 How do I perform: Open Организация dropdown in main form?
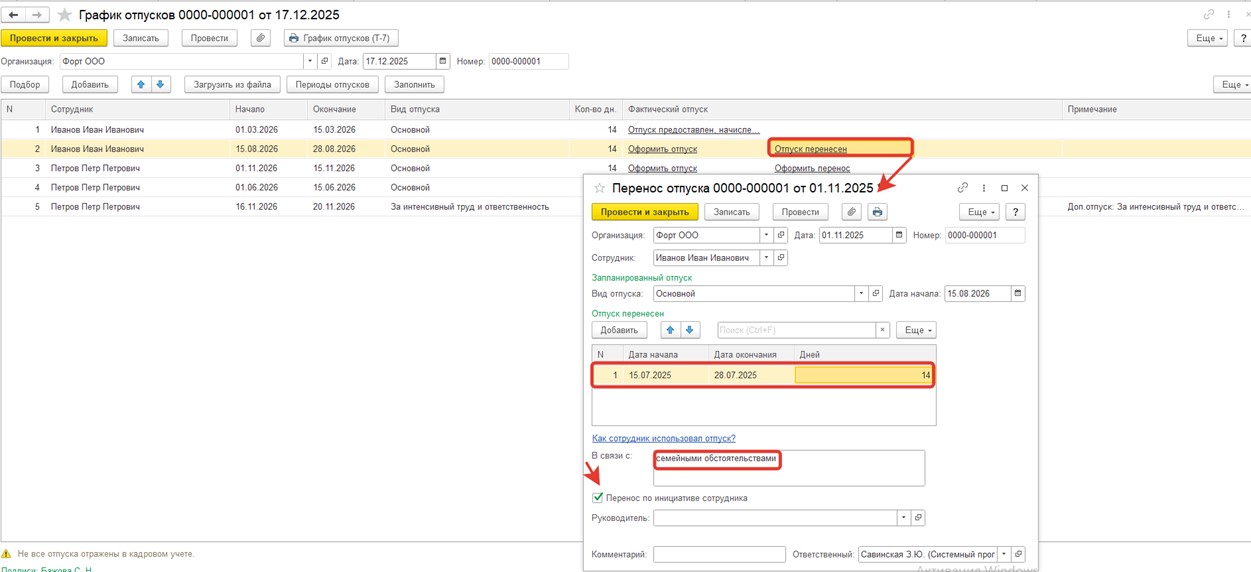click(x=310, y=62)
